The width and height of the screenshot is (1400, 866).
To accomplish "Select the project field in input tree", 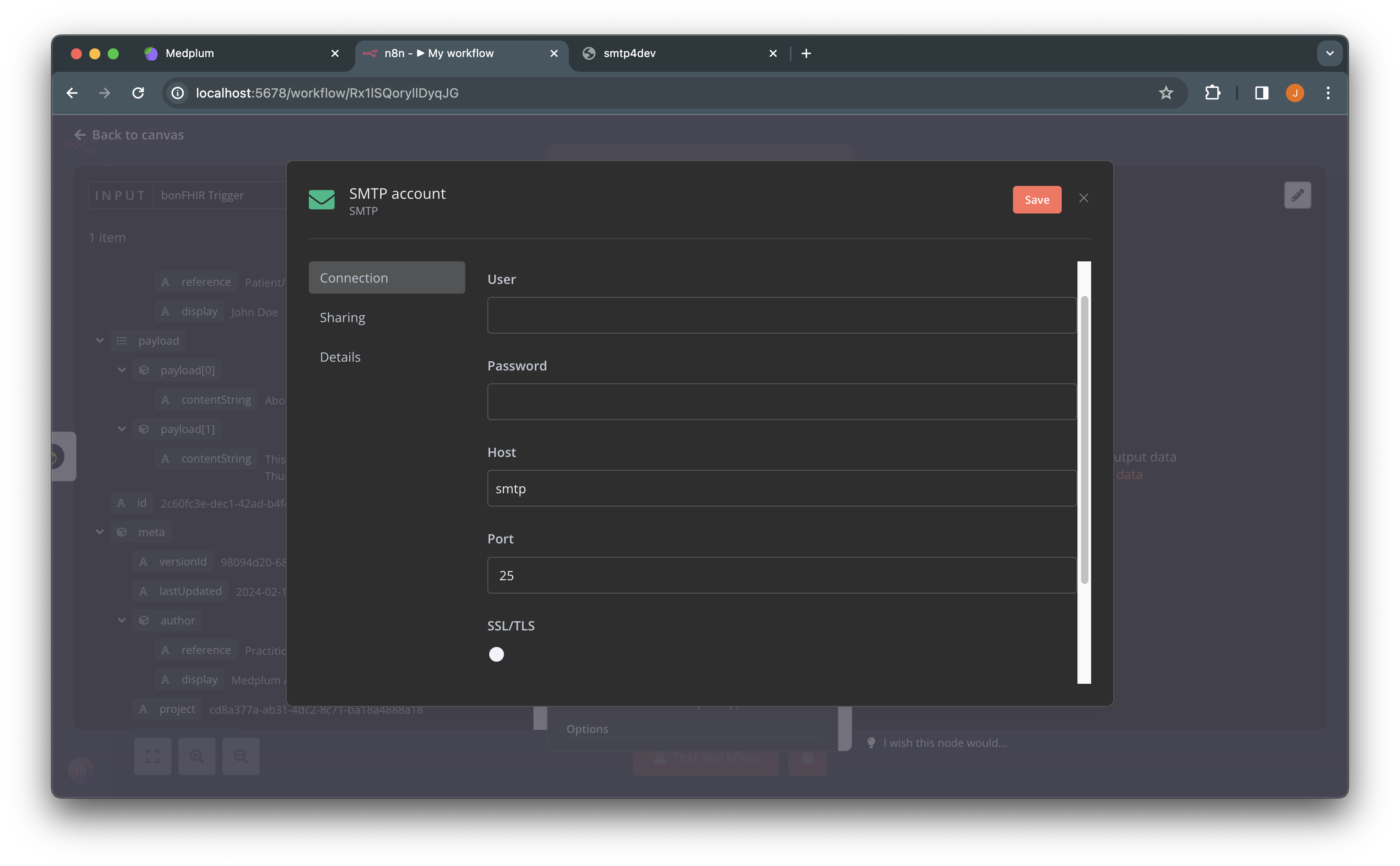I will 167,709.
